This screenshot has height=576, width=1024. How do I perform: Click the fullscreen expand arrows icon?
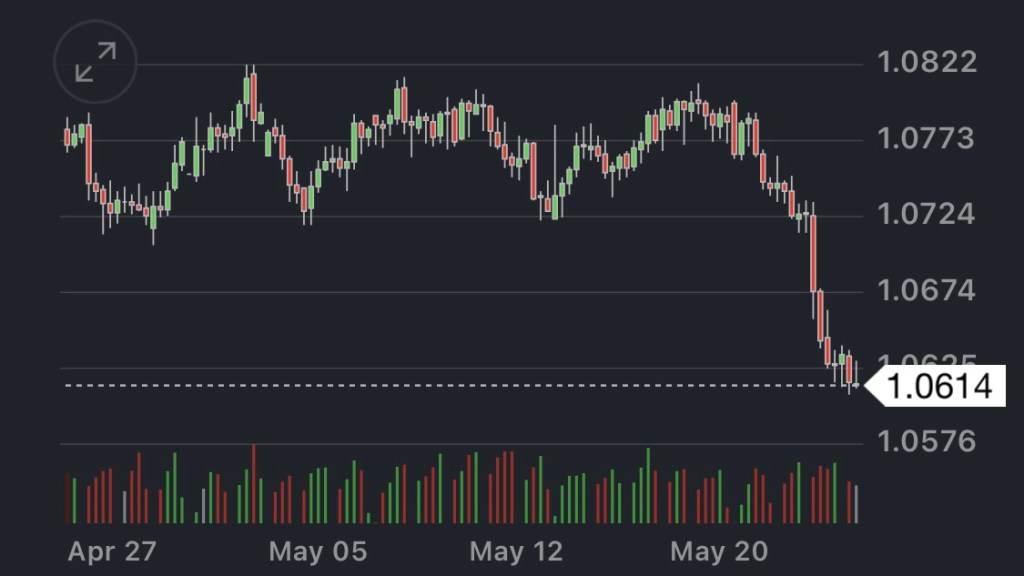point(95,62)
